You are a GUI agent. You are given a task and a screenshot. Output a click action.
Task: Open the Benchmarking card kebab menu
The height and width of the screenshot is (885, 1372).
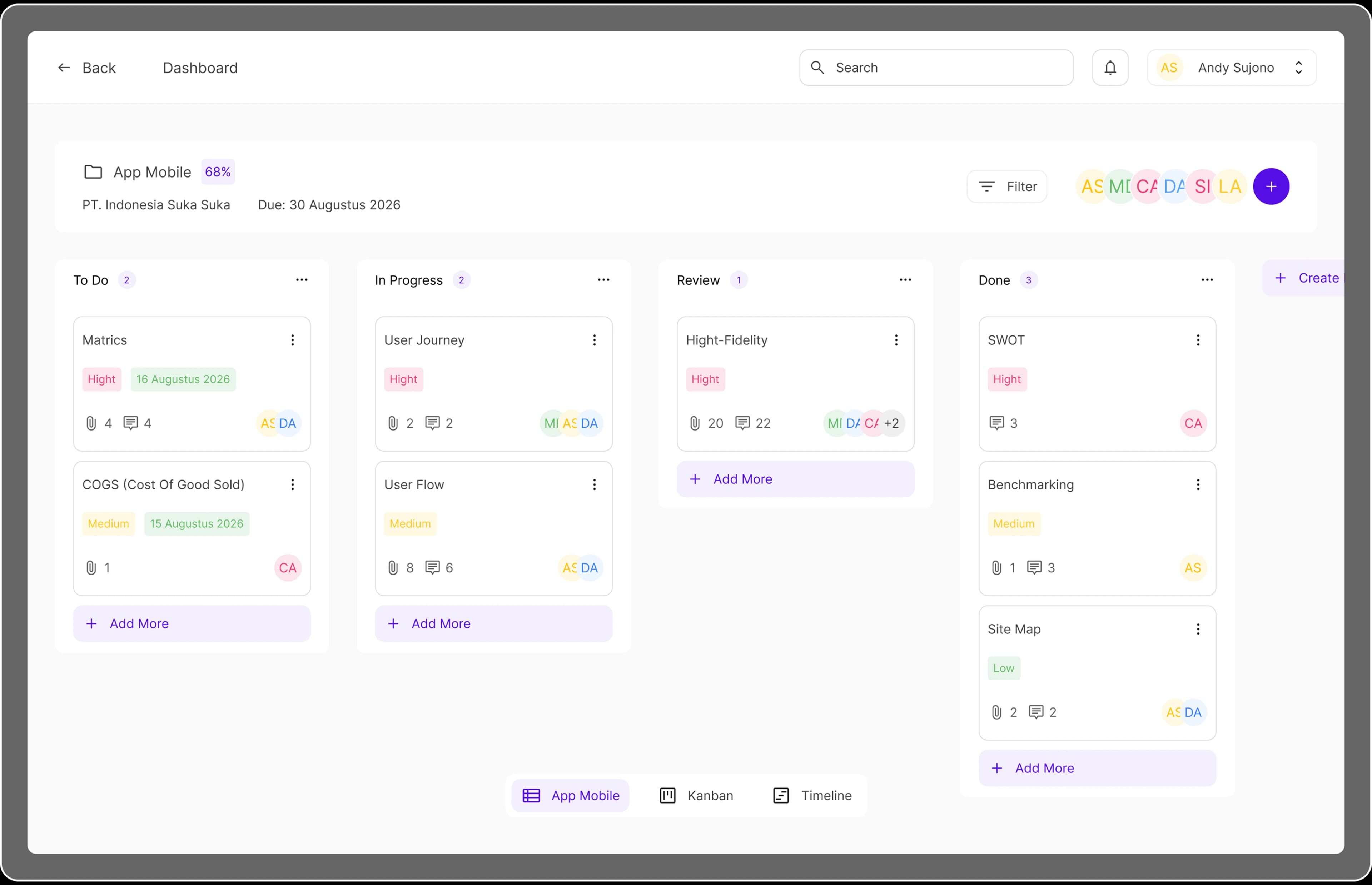[x=1198, y=484]
